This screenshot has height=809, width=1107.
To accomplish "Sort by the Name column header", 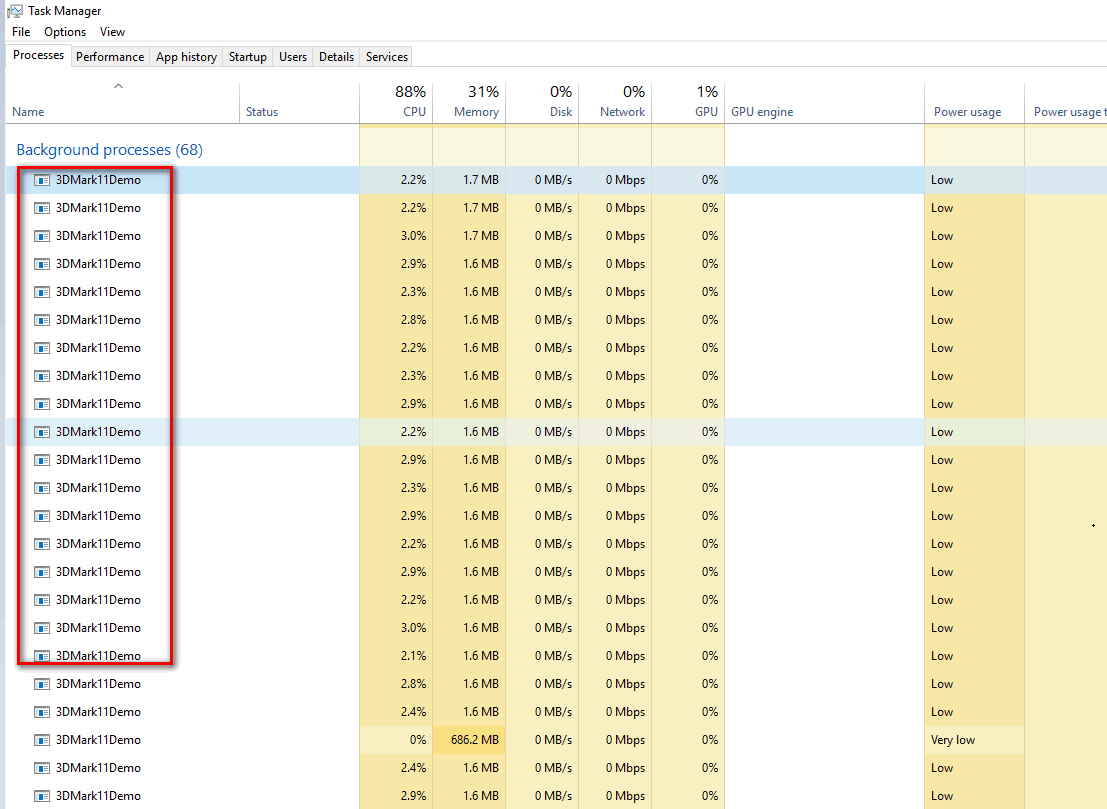I will point(123,103).
